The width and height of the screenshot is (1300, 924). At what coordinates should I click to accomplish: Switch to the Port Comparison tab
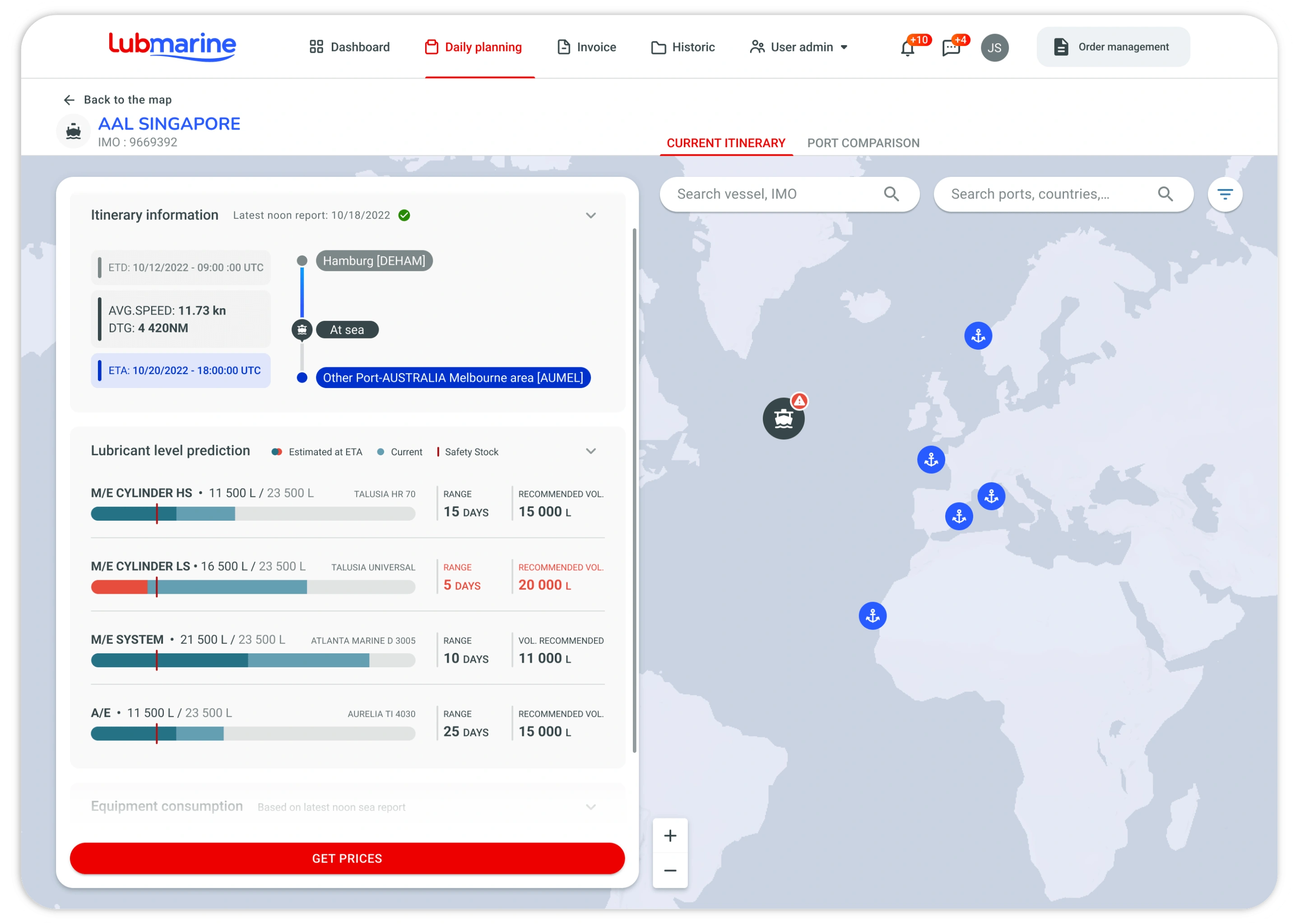863,143
